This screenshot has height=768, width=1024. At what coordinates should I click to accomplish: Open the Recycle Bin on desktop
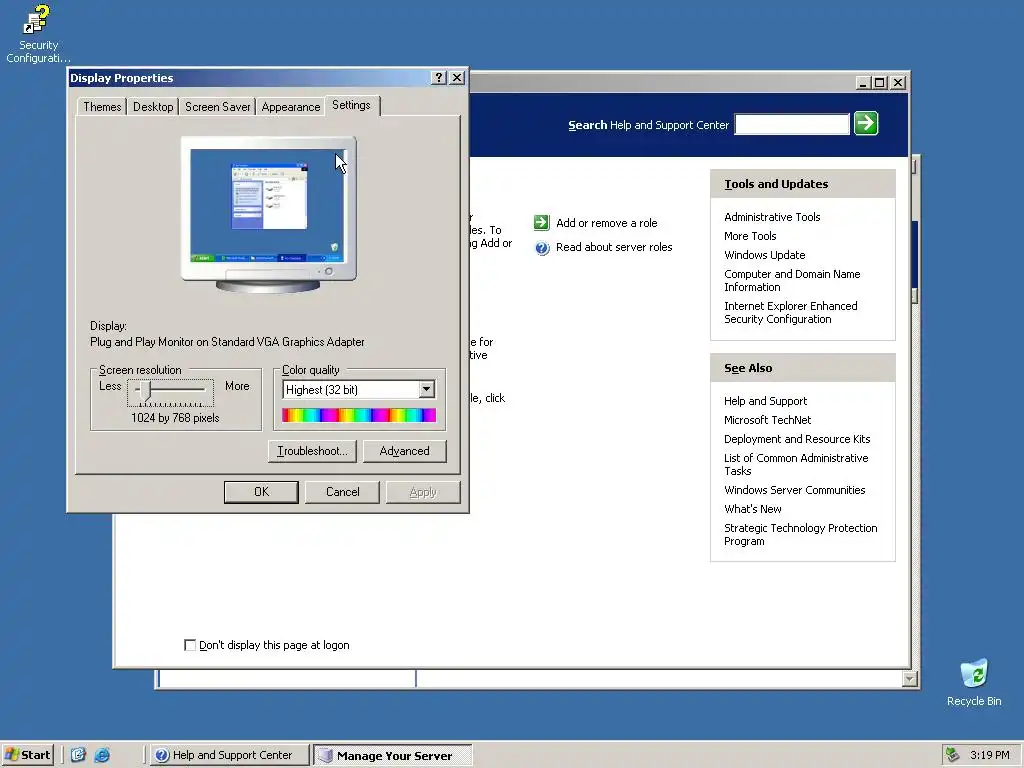[x=974, y=683]
